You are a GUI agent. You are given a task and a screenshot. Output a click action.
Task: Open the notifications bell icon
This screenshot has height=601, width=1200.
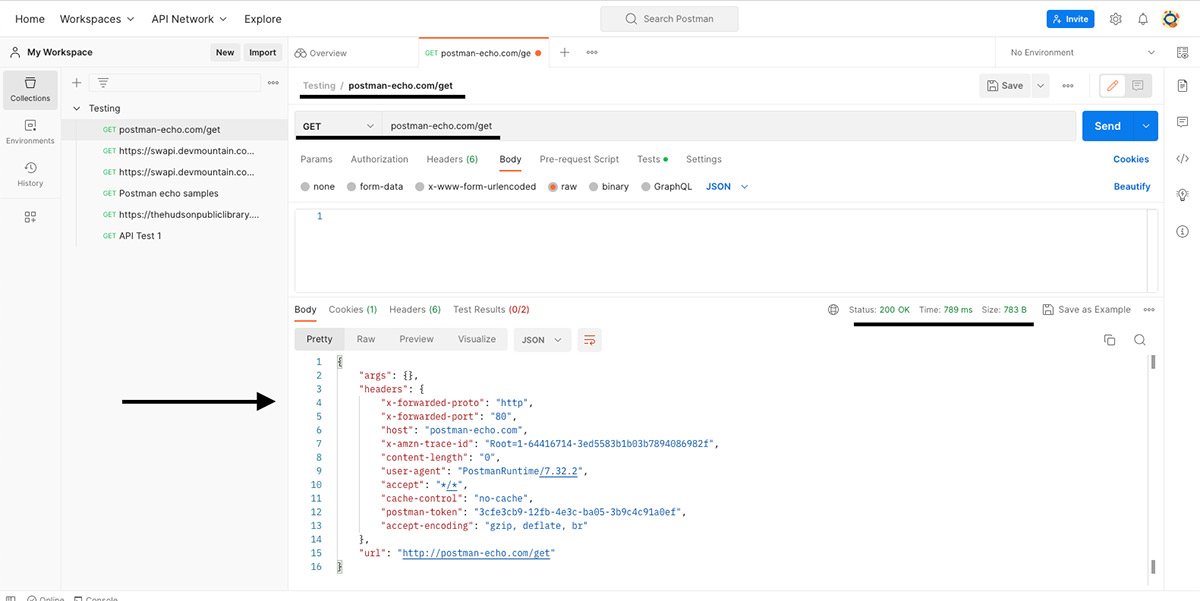pos(1143,19)
